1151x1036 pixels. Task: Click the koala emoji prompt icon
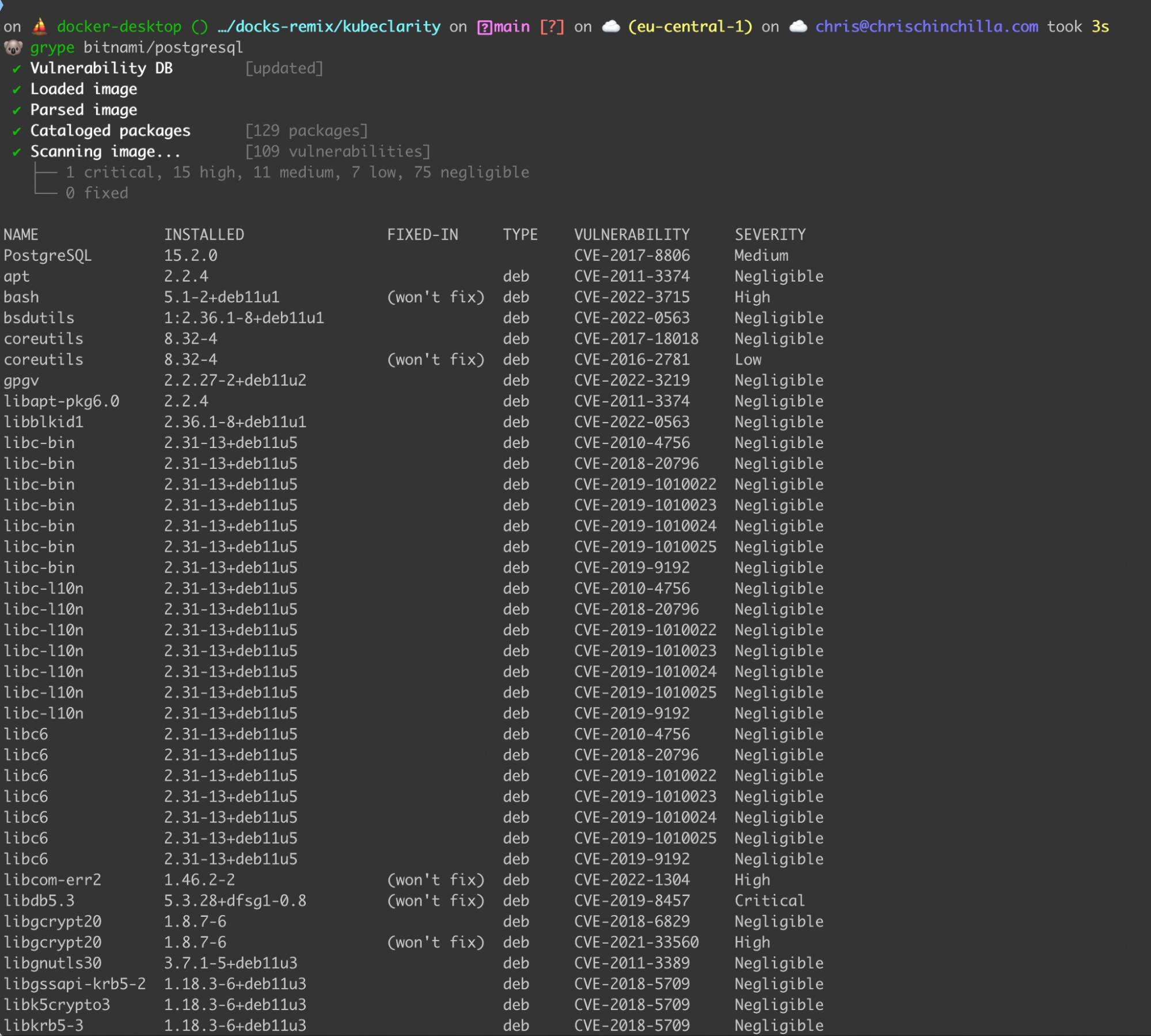click(x=13, y=48)
